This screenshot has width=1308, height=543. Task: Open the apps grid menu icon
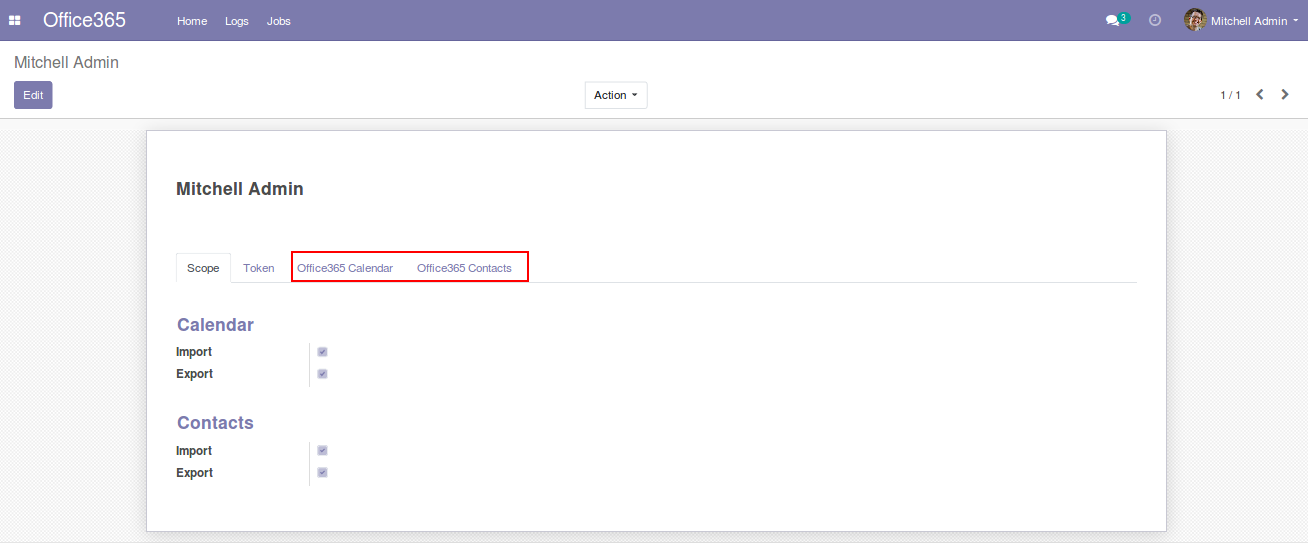(15, 21)
